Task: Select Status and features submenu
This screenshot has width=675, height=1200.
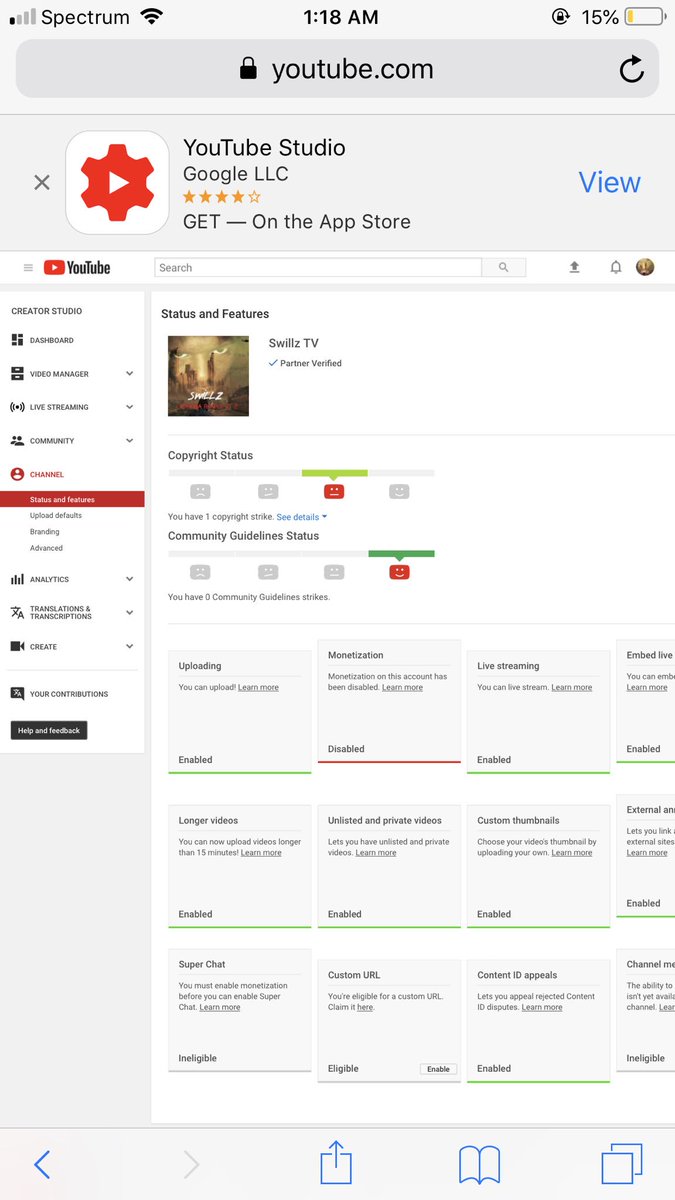Action: pos(72,500)
